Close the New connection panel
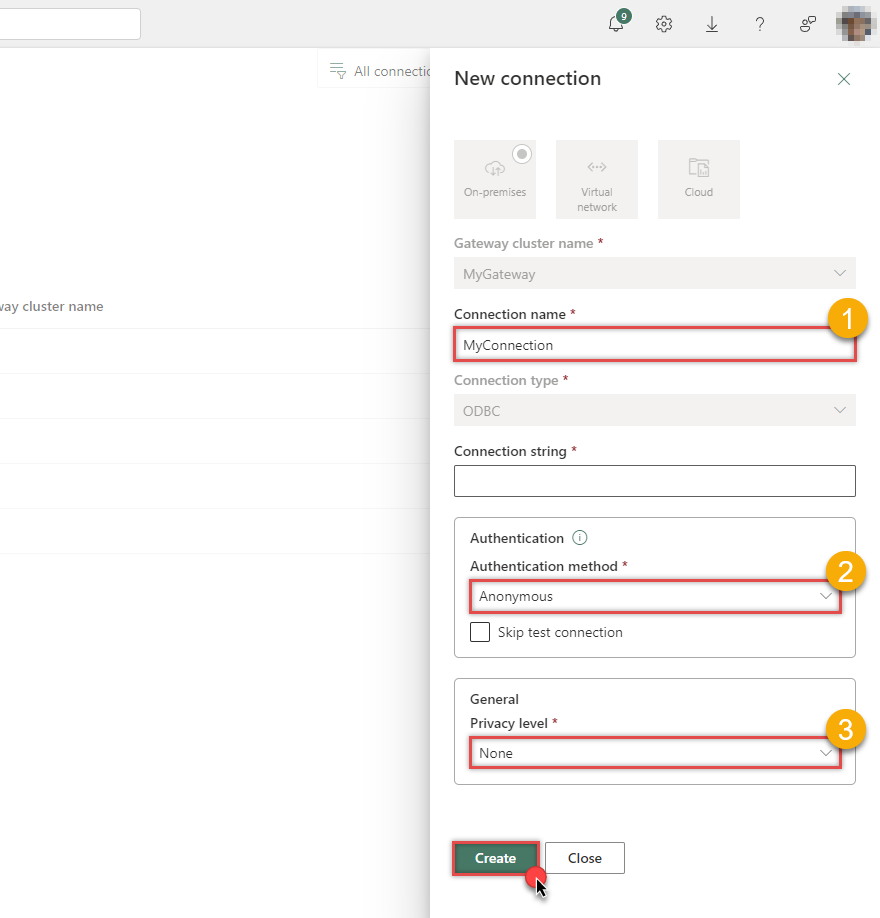Screen dimensions: 880x918 844,79
